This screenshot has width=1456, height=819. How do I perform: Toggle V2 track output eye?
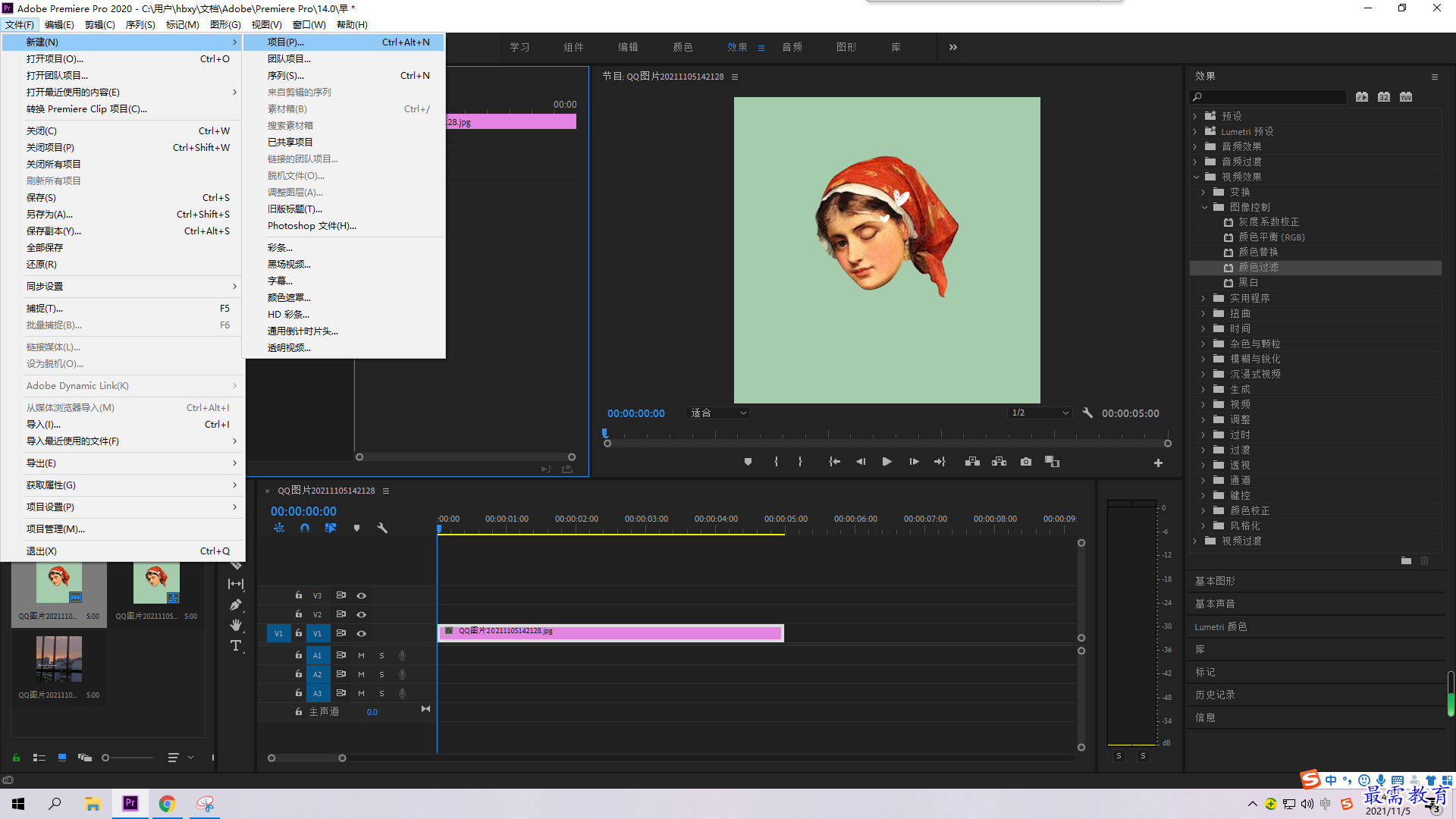362,614
